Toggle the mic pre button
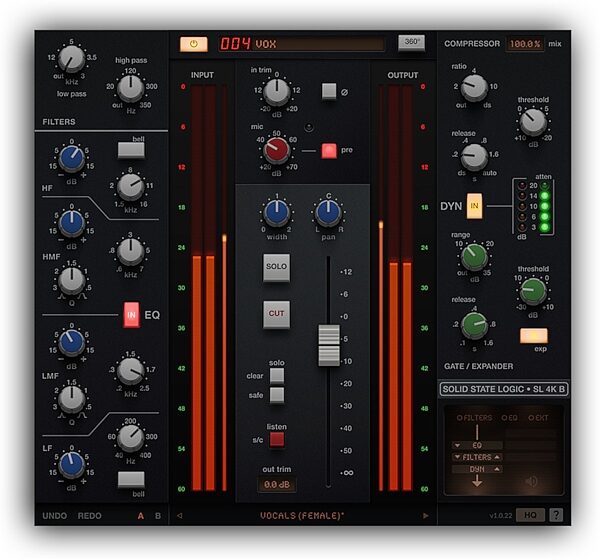This screenshot has width=600, height=559. coord(329,150)
